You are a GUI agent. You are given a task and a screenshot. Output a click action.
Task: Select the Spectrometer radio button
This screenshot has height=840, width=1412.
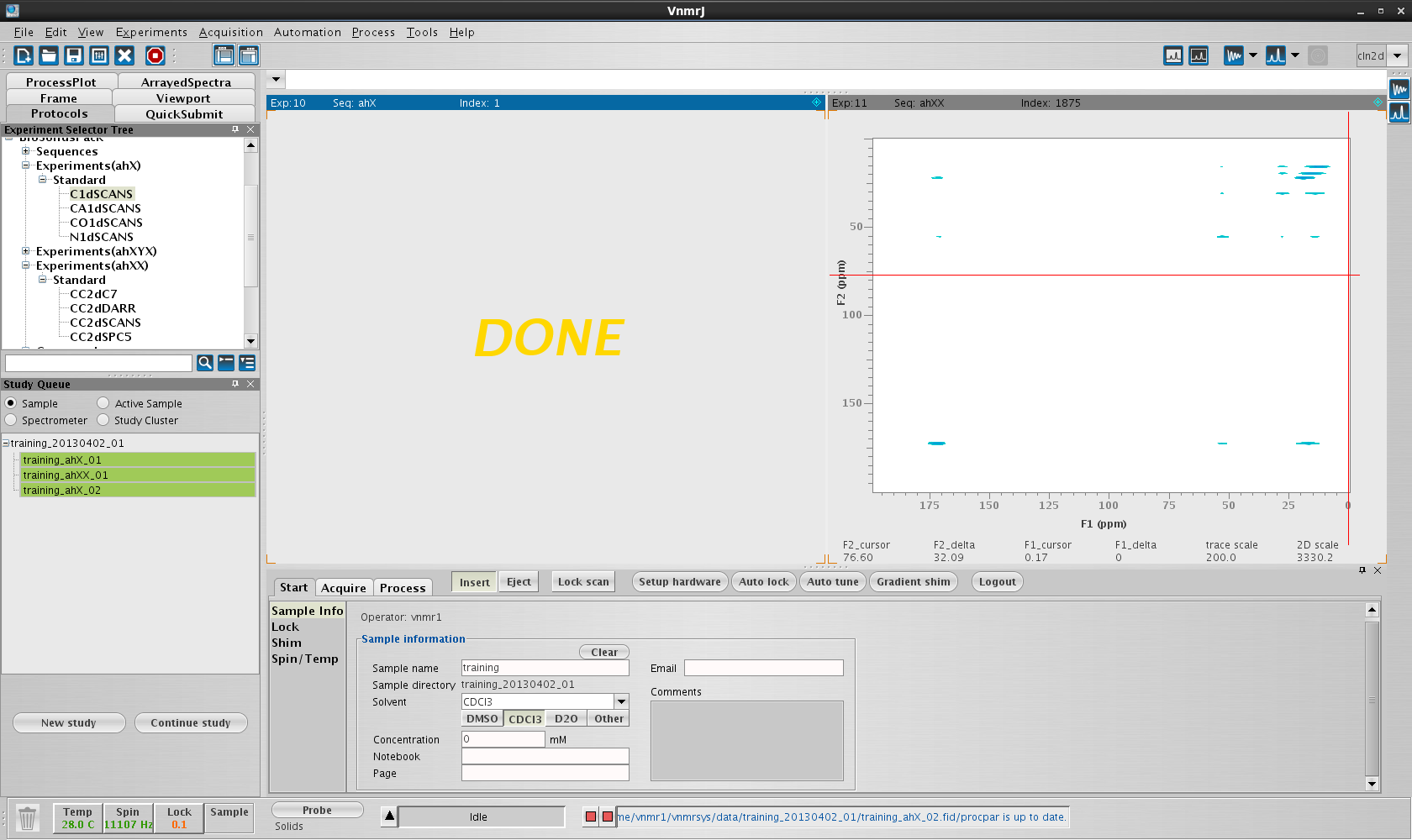pyautogui.click(x=11, y=420)
